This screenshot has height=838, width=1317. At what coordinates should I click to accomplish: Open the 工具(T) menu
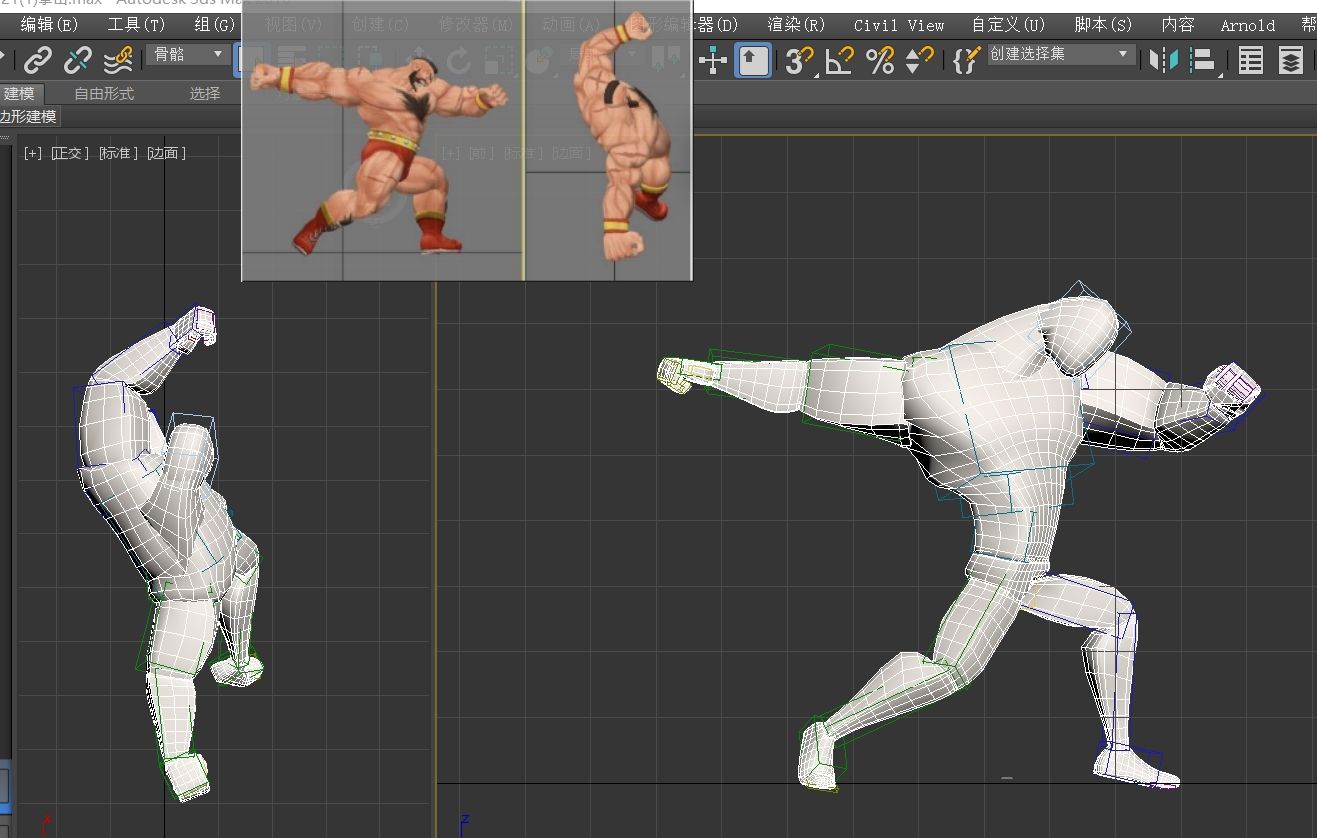pos(136,25)
